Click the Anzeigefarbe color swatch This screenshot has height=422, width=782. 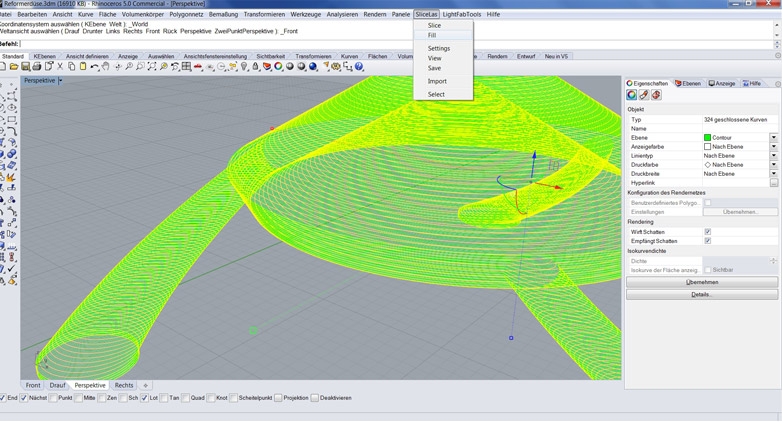pos(707,147)
